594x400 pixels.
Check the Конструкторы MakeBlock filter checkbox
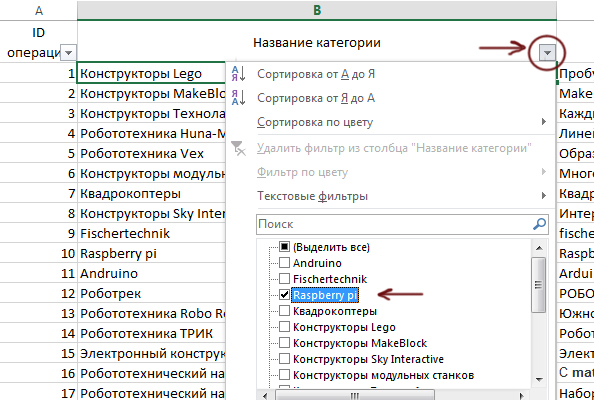[284, 343]
